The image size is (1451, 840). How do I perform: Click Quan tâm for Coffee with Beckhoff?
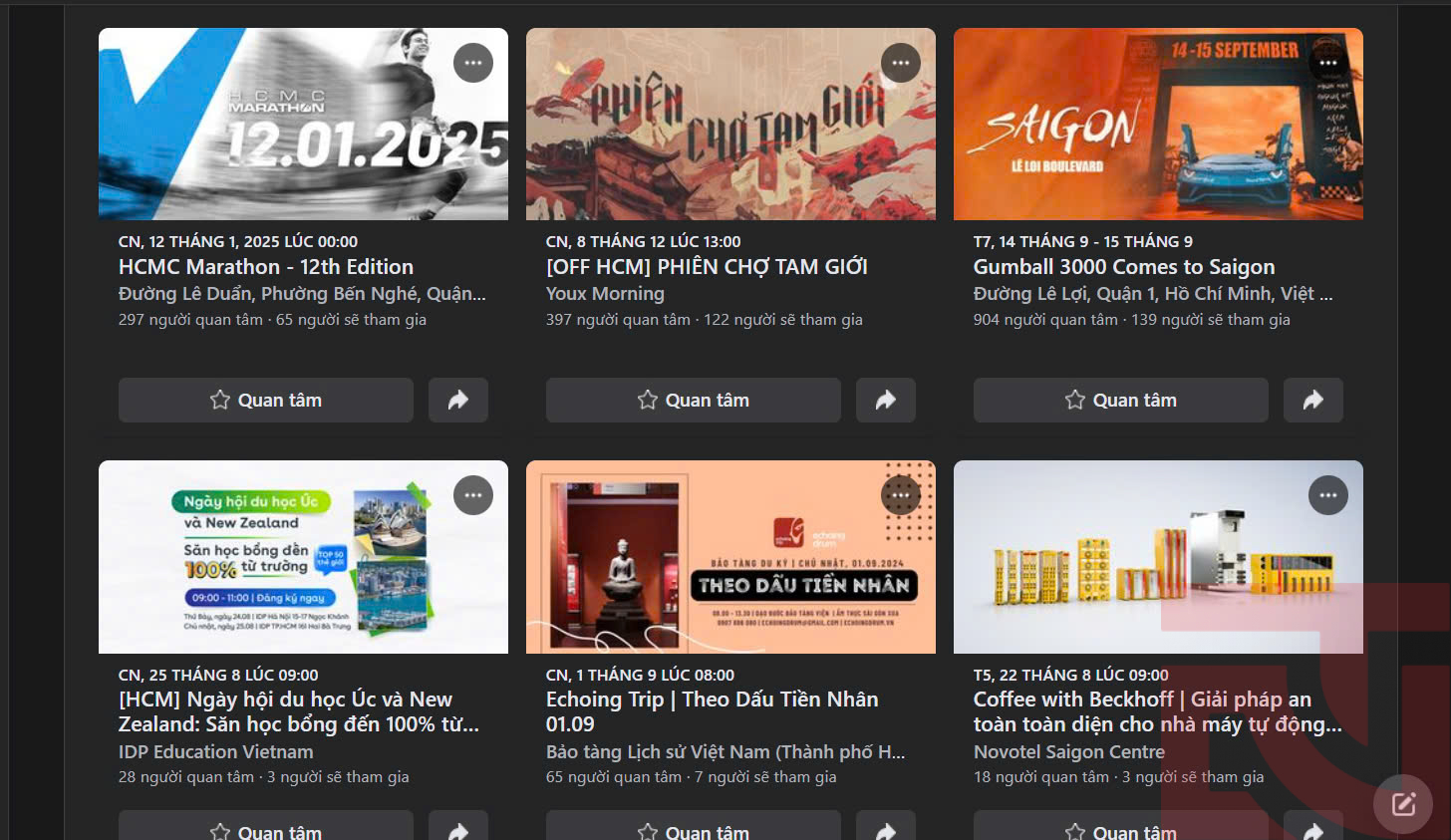tap(1121, 827)
